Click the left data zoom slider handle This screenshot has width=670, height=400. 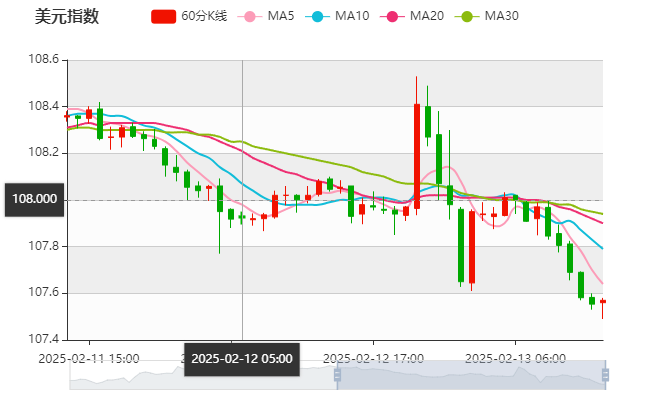coord(337,375)
